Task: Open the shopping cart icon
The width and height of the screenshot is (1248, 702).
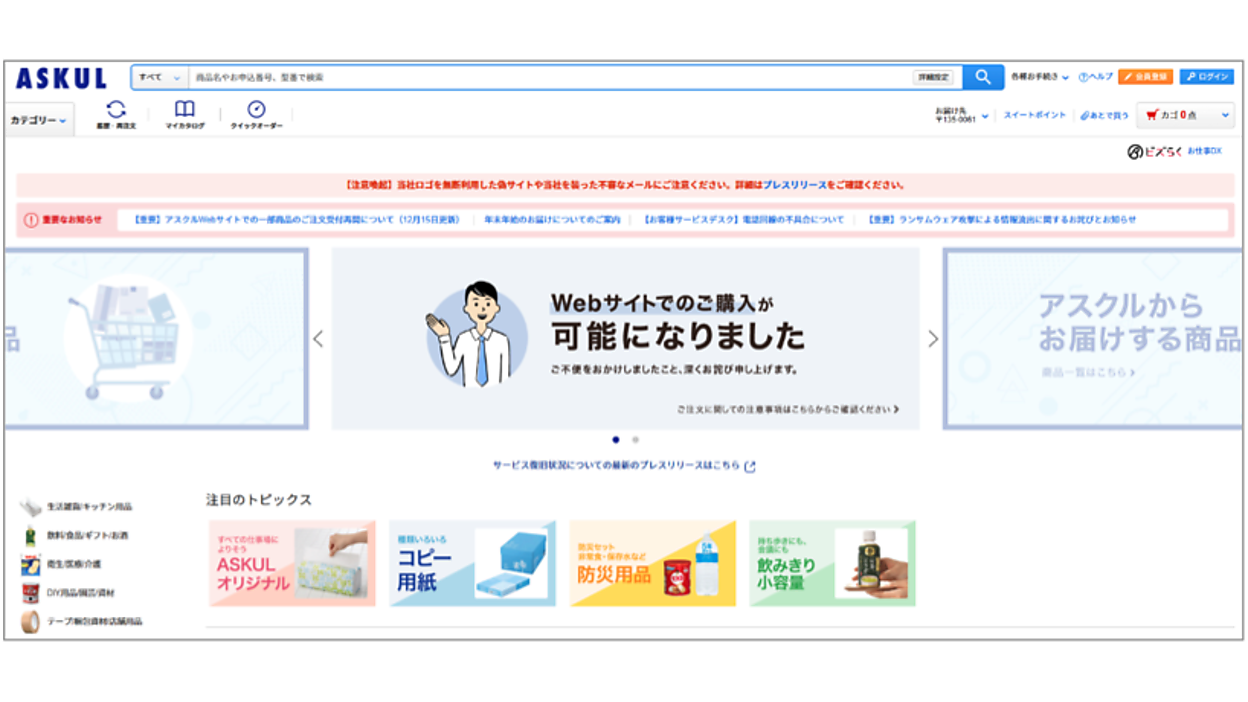Action: [x=1152, y=115]
